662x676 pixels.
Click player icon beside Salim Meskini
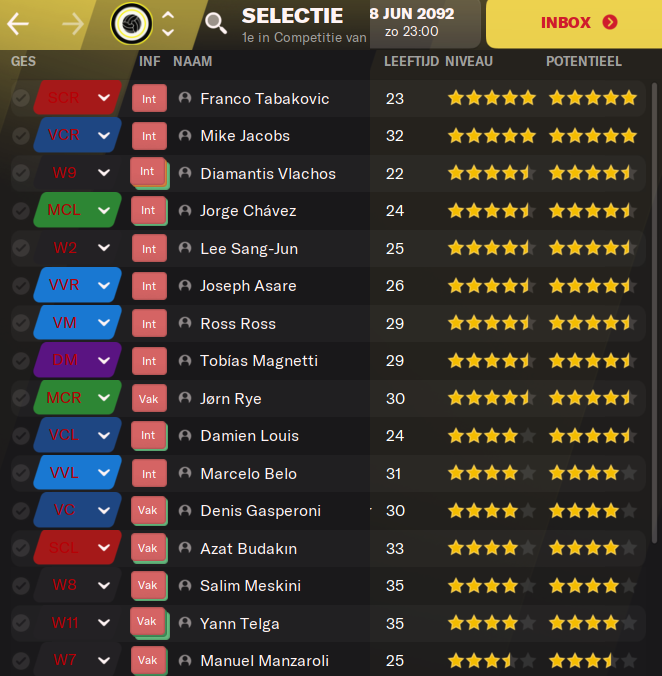185,585
